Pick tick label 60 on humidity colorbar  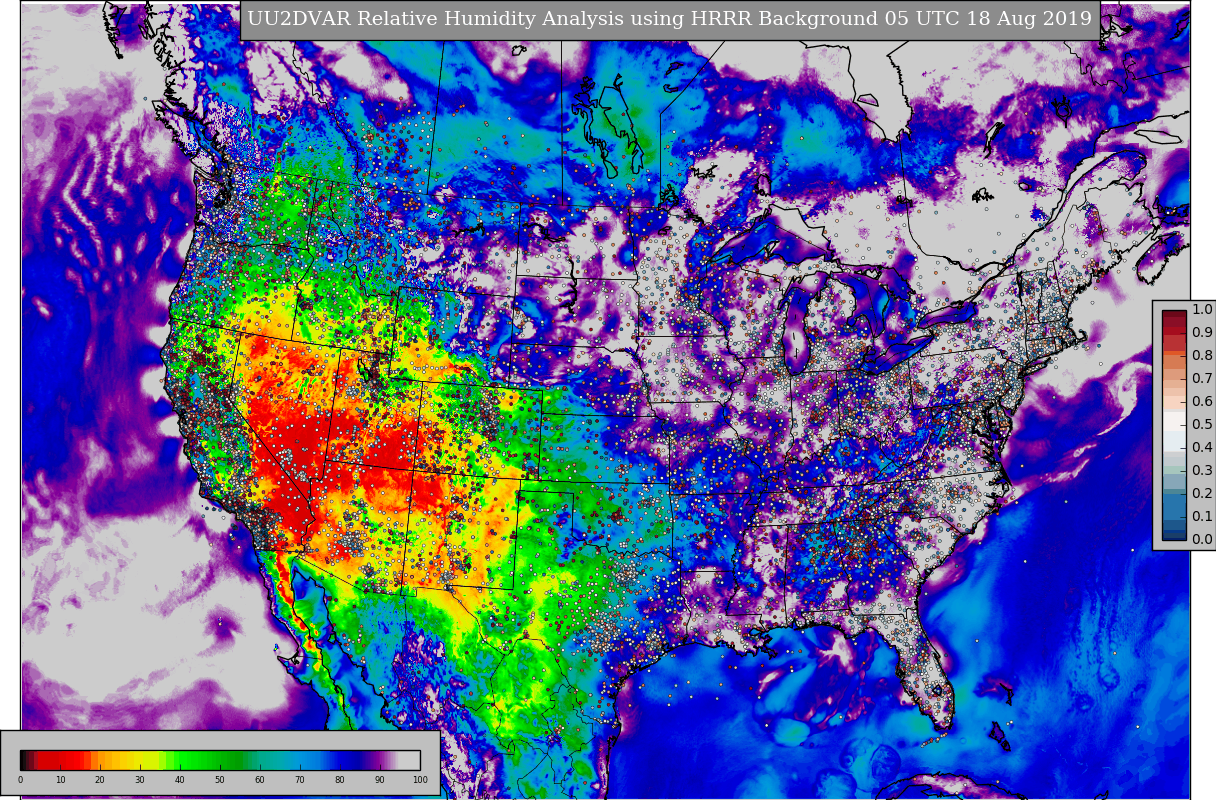pyautogui.click(x=260, y=780)
